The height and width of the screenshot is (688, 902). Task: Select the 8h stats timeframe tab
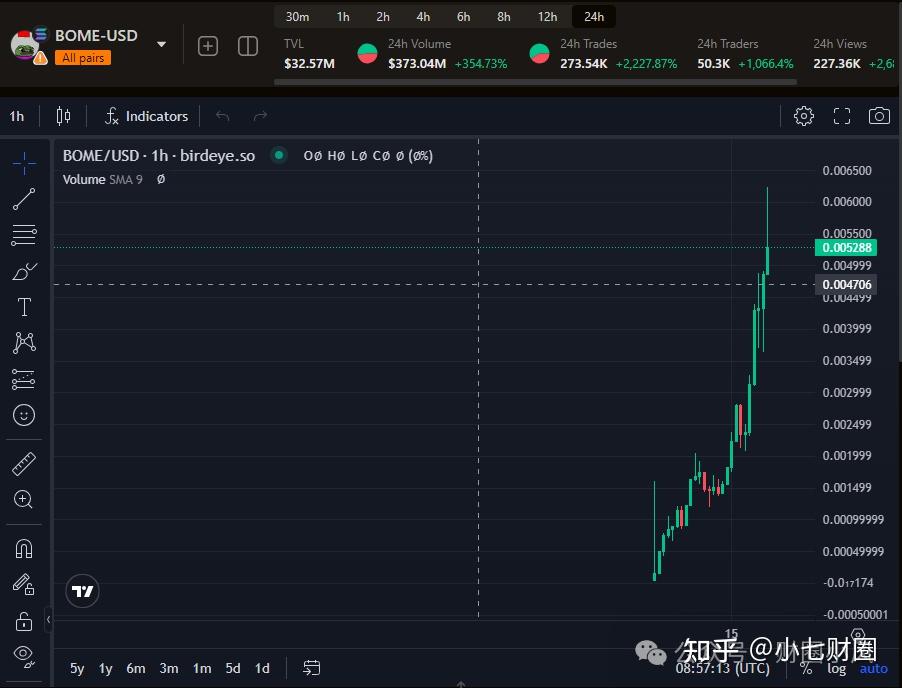[504, 17]
